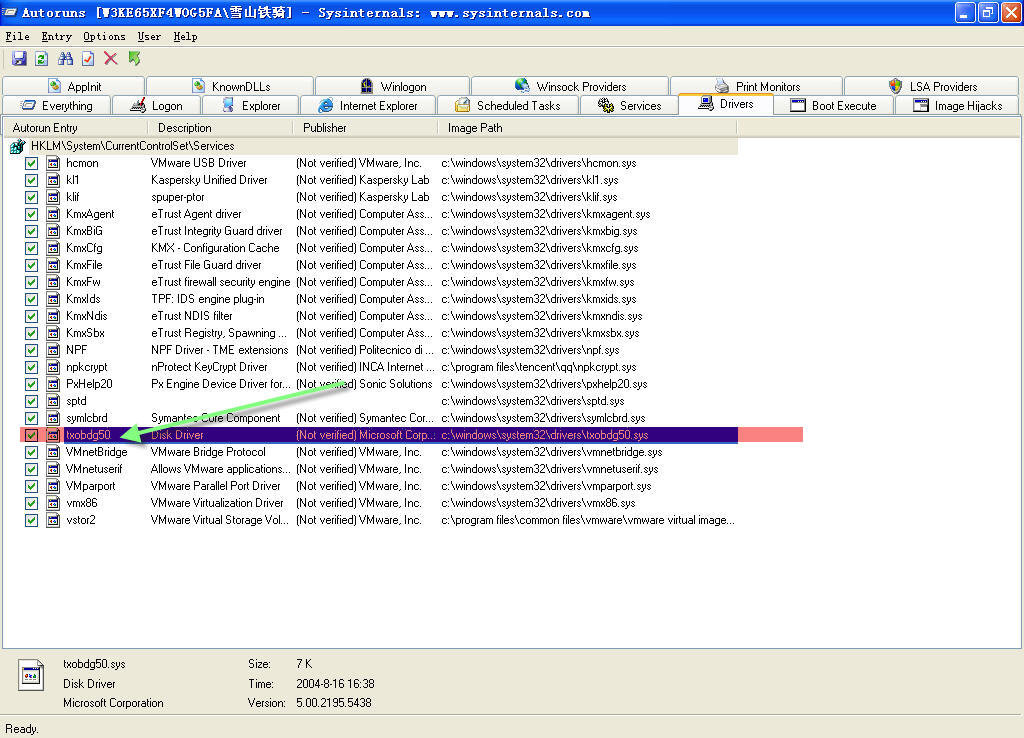Image resolution: width=1024 pixels, height=738 pixels.
Task: Click the Properties toolbar icon
Action: click(x=88, y=59)
